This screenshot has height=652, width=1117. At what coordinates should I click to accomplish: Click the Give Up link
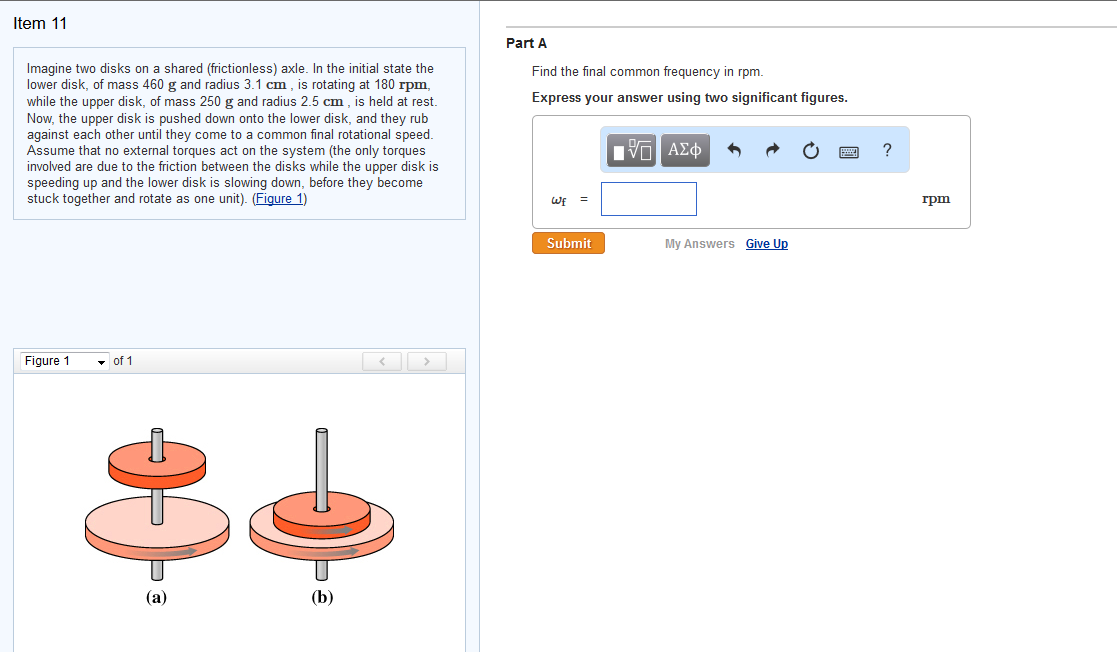pyautogui.click(x=766, y=243)
